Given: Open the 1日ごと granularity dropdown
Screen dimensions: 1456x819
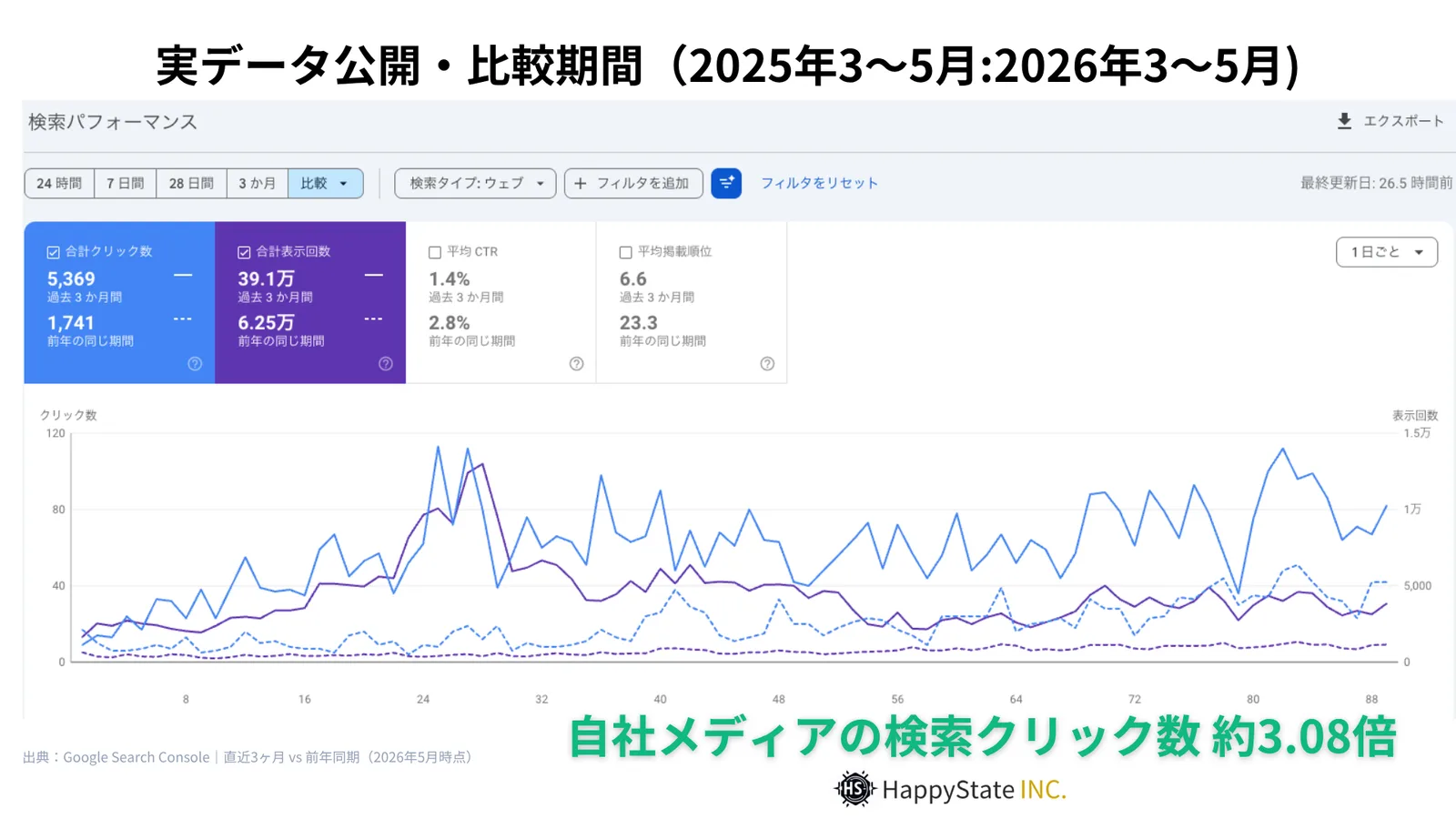Looking at the screenshot, I should [1387, 252].
